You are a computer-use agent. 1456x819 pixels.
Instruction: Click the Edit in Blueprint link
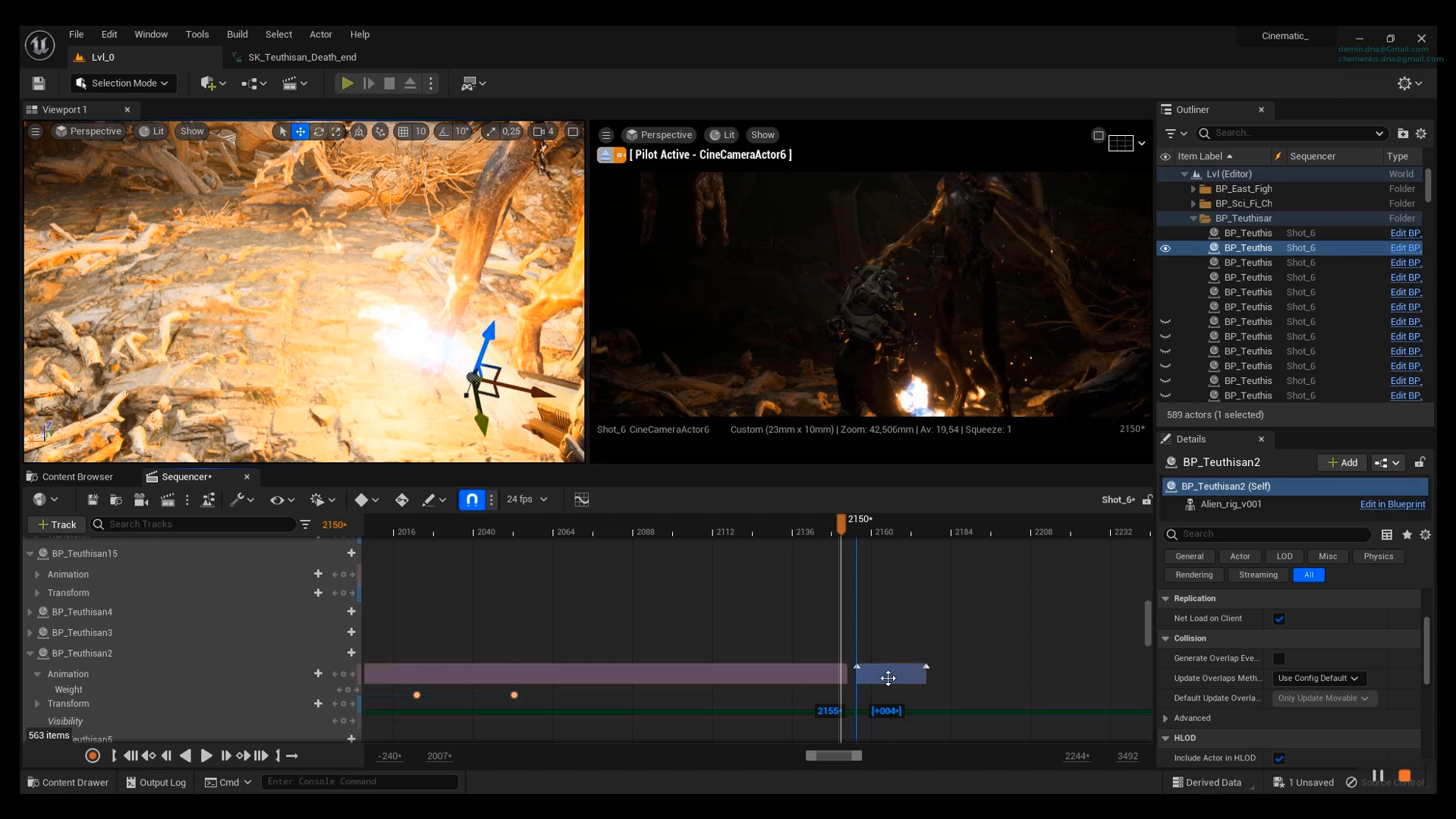coord(1393,504)
